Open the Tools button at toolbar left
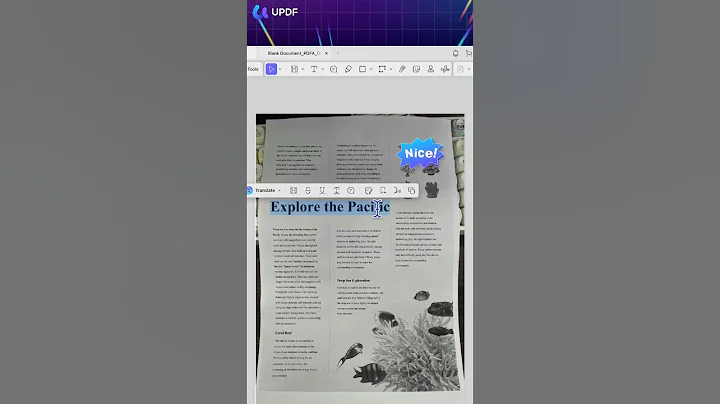Viewport: 720px width, 404px height. pos(253,69)
